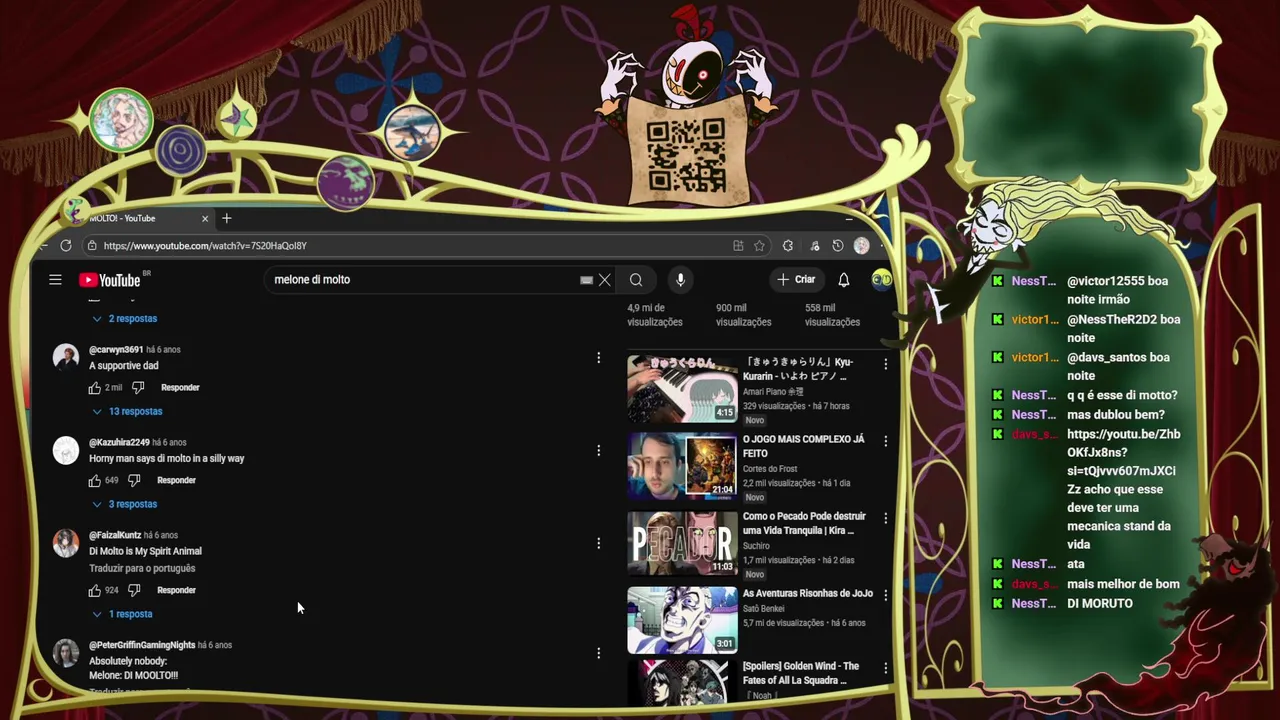
Task: Like the comment by @Kazuhira2249
Action: pyautogui.click(x=95, y=480)
